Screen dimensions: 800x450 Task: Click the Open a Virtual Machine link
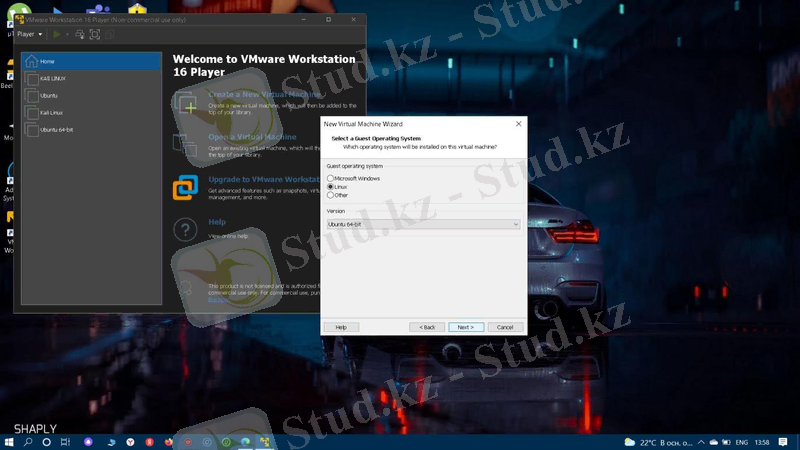(x=252, y=137)
